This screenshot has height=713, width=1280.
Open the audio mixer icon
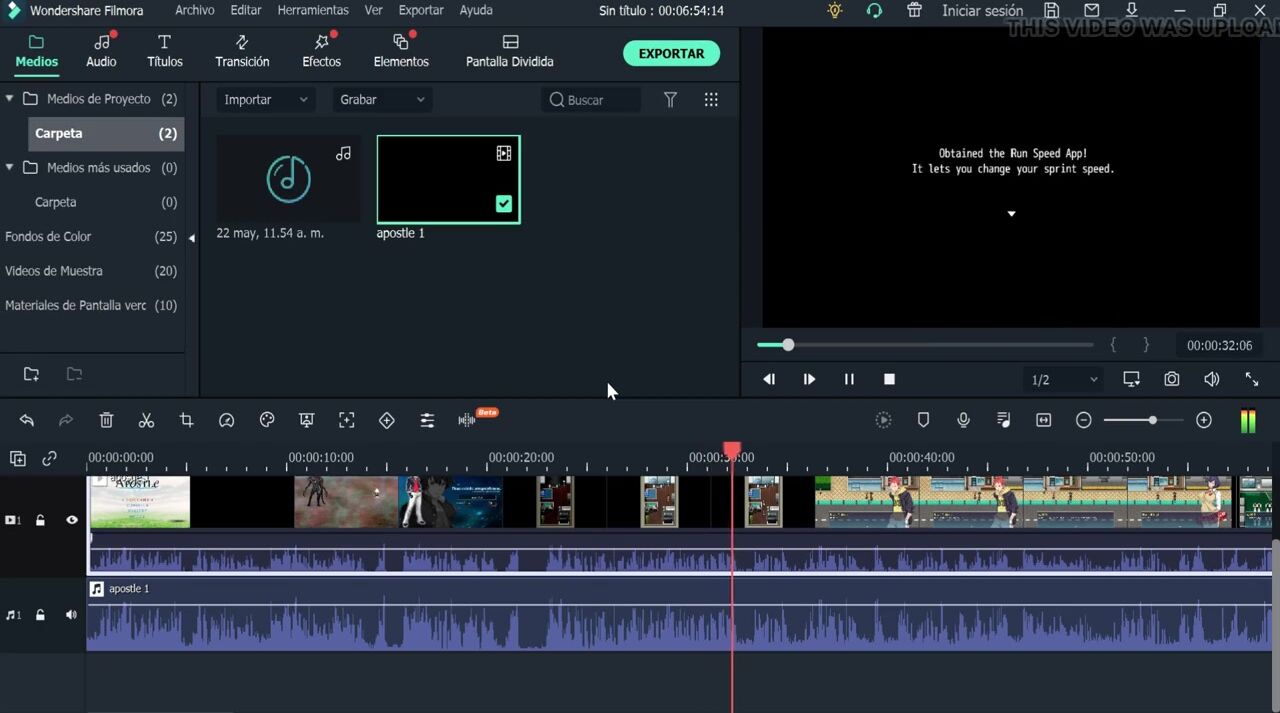[1004, 420]
